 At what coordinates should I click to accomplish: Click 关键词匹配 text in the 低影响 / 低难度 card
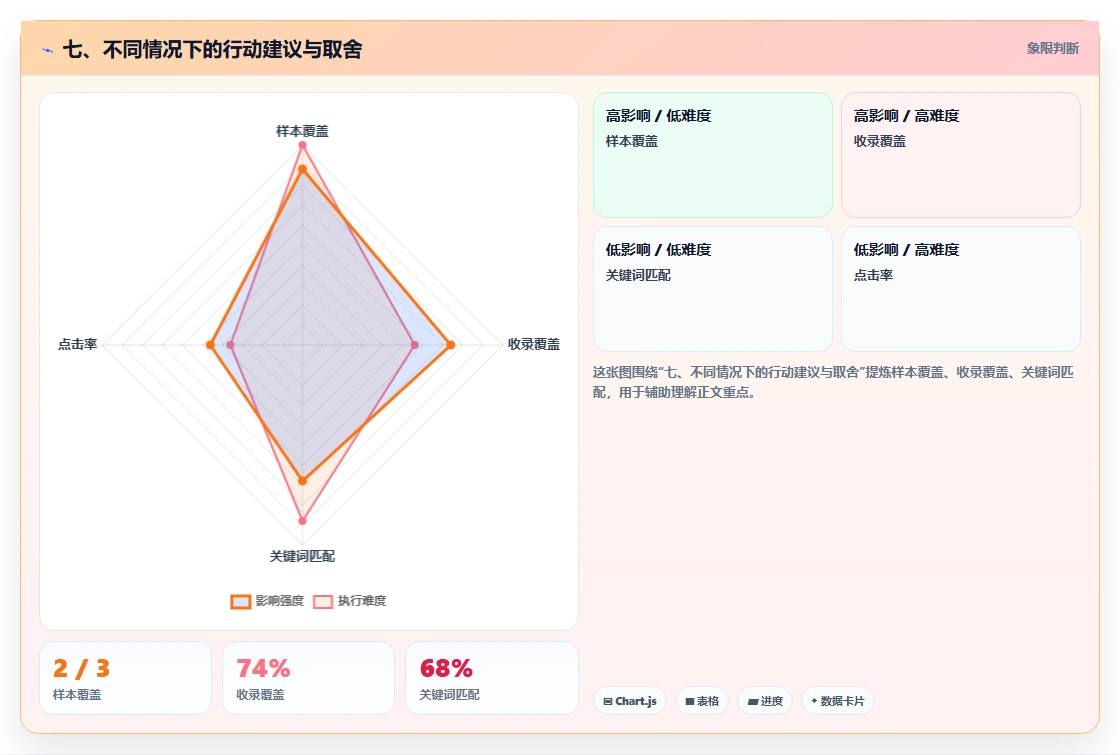(x=638, y=275)
